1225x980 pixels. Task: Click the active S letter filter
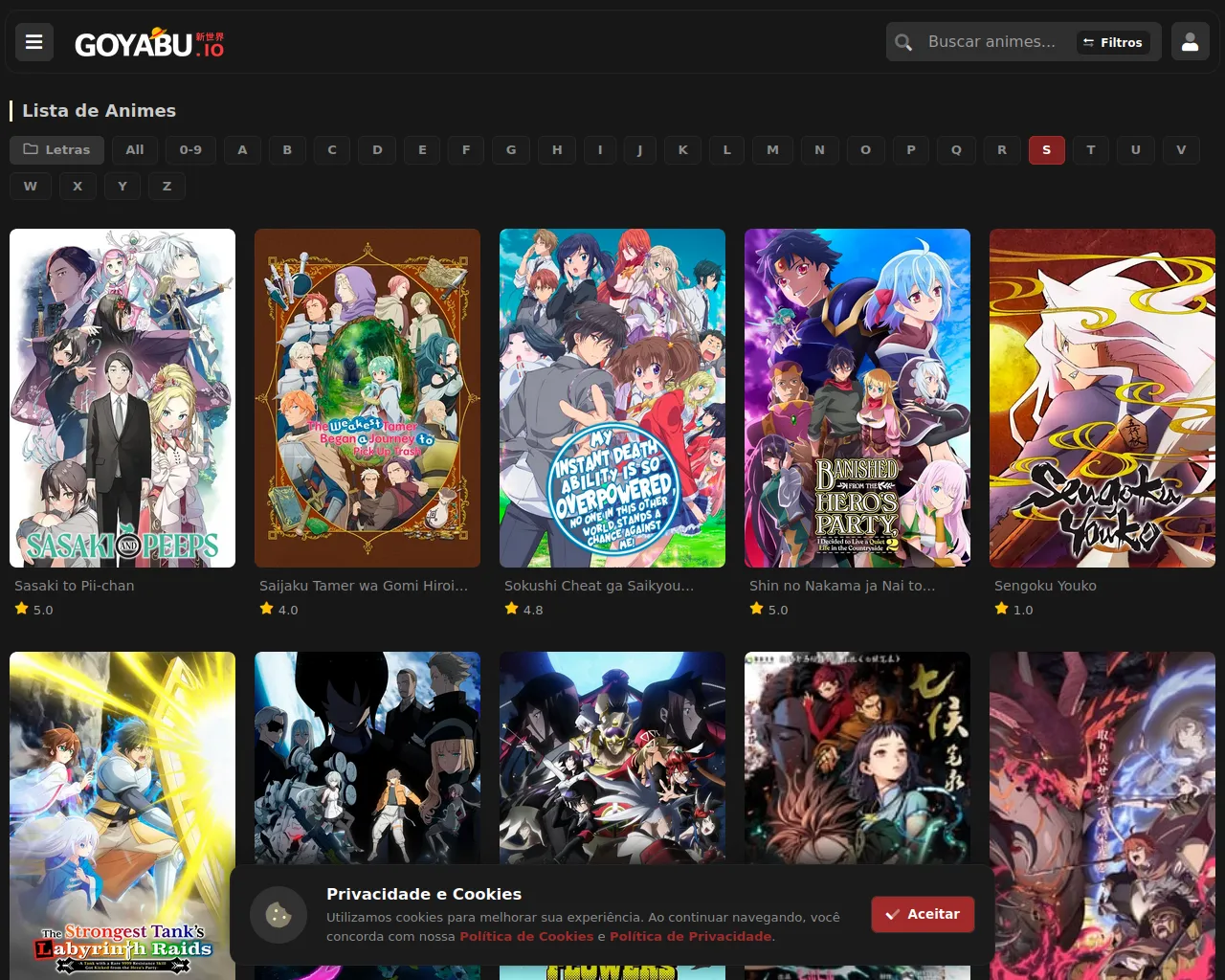click(x=1047, y=149)
